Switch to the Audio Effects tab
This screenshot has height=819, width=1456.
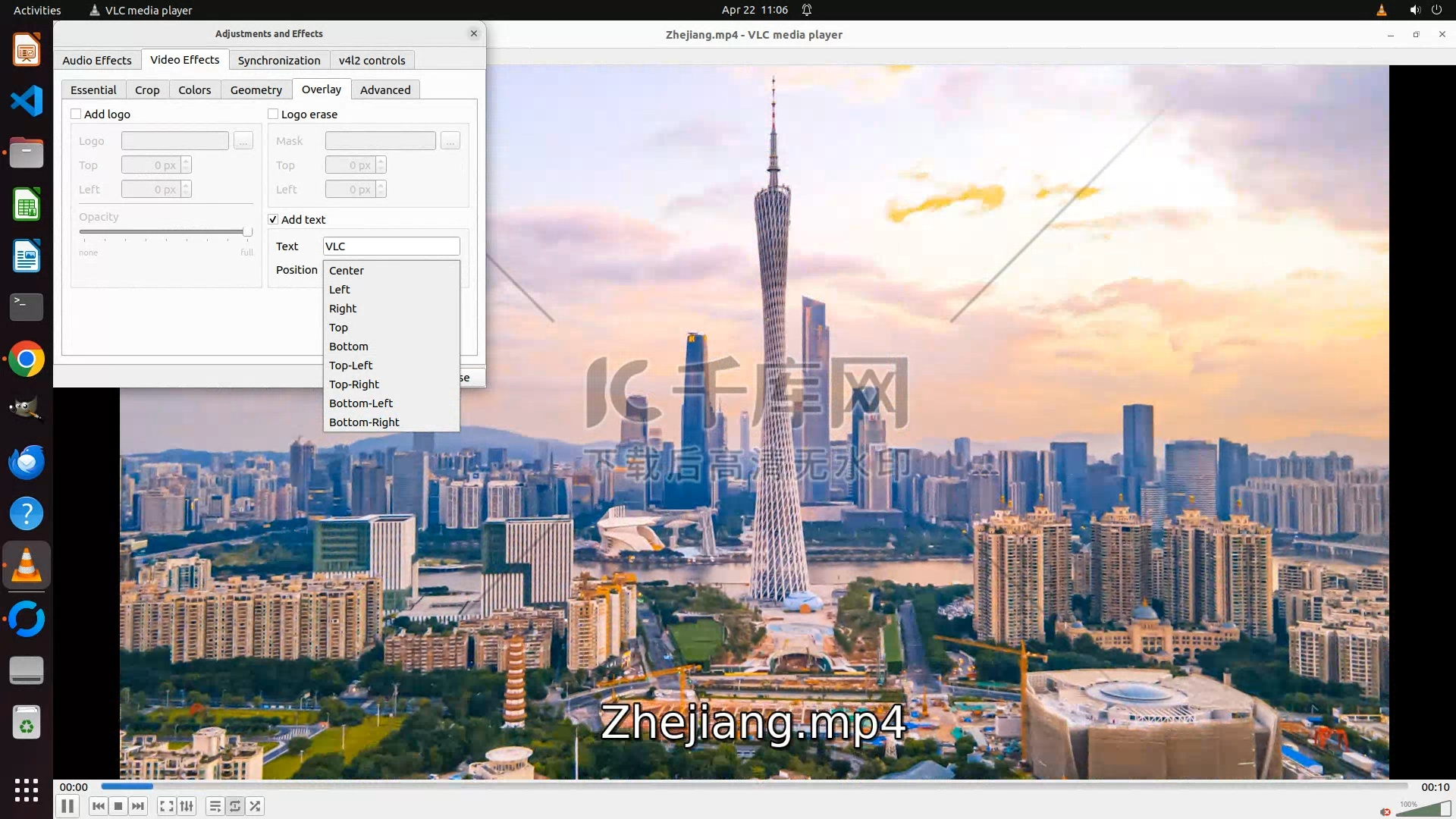point(97,61)
